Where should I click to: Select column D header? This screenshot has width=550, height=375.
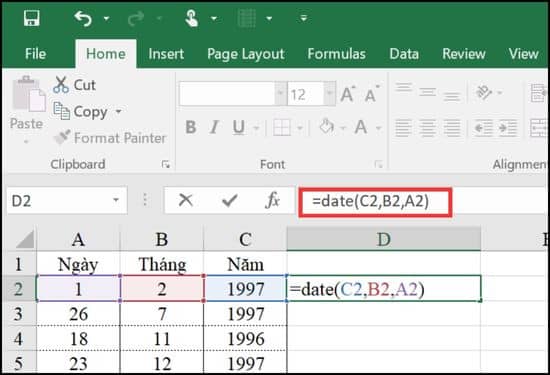[x=384, y=239]
